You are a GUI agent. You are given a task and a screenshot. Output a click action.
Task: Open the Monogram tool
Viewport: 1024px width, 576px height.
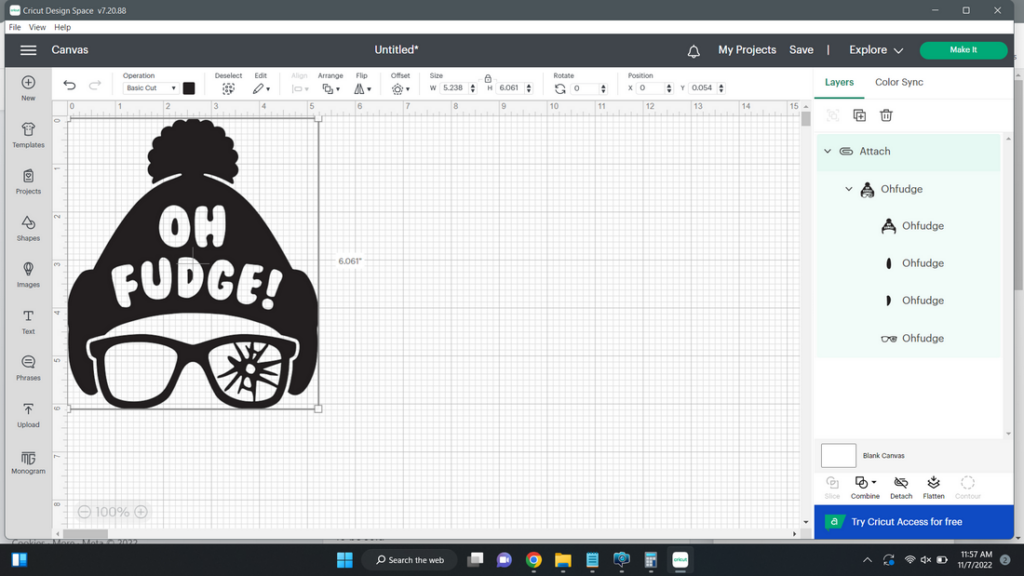click(28, 462)
